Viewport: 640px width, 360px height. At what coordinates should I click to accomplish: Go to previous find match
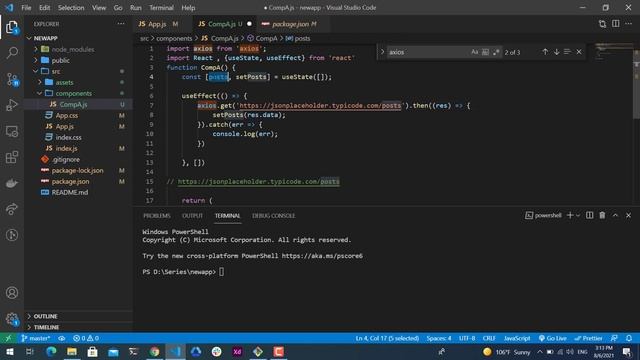[545, 52]
